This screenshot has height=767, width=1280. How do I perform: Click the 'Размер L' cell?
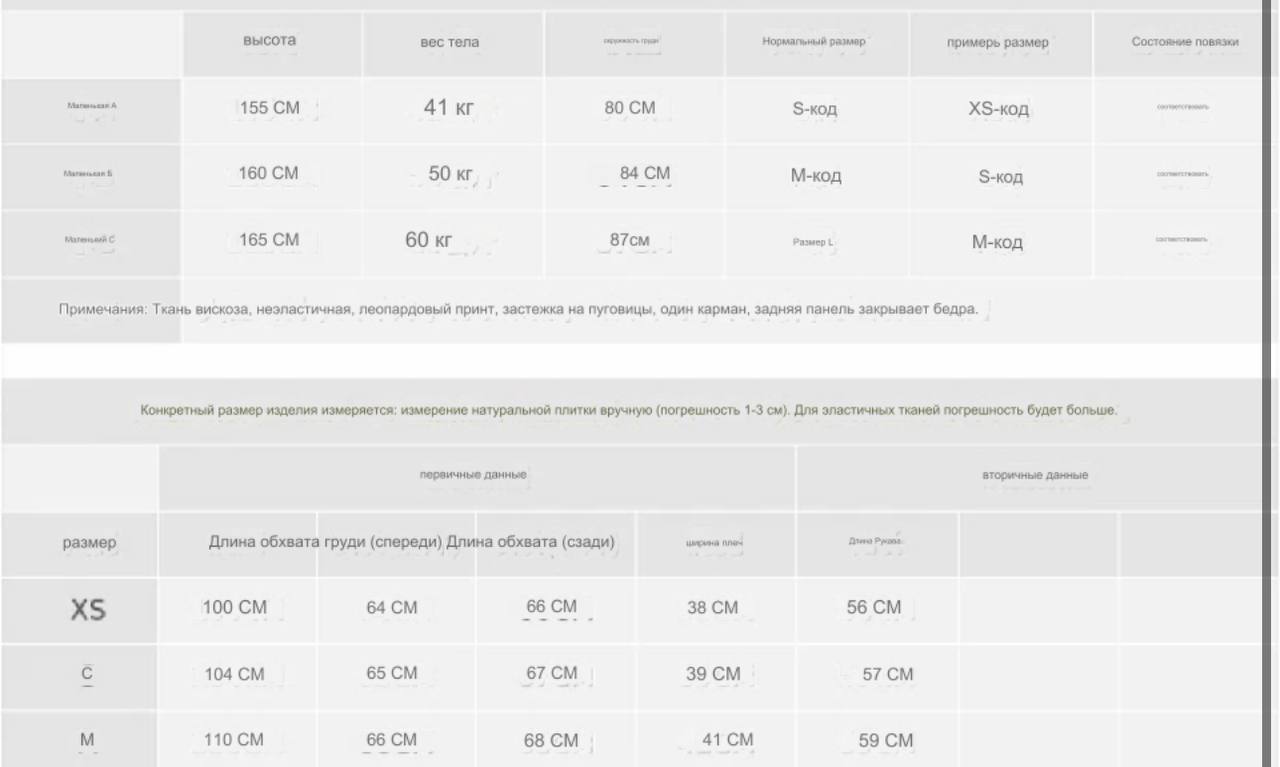point(815,241)
